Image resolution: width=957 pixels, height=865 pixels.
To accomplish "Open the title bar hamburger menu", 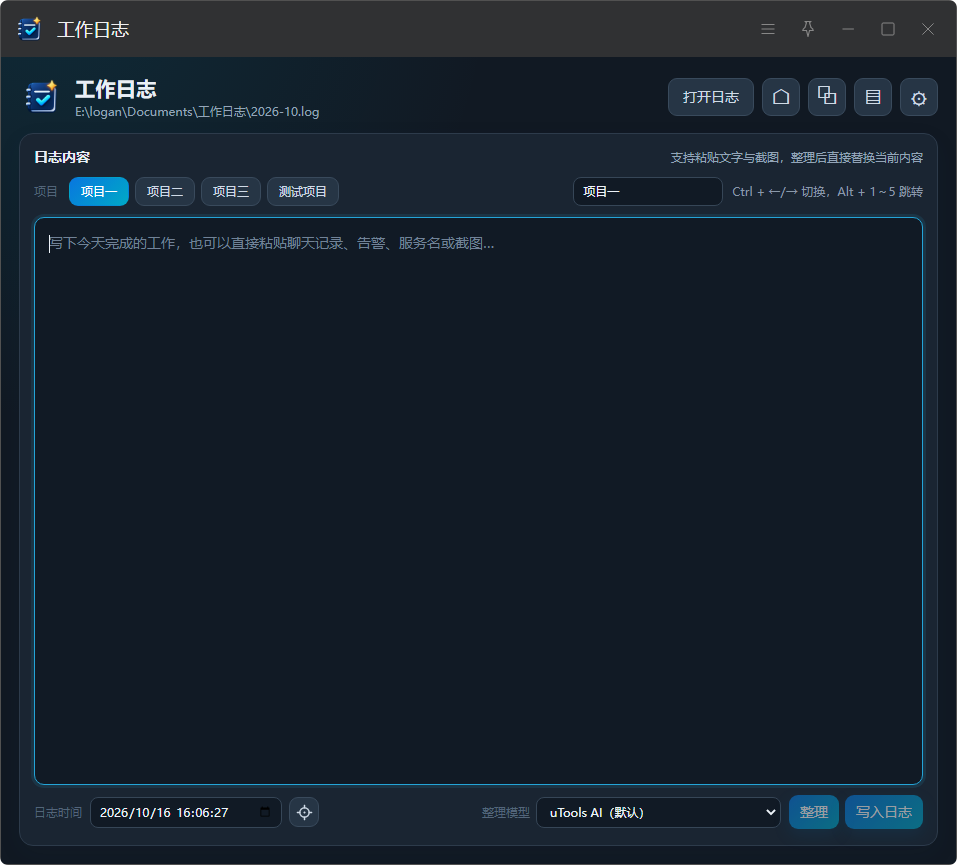I will coord(768,29).
